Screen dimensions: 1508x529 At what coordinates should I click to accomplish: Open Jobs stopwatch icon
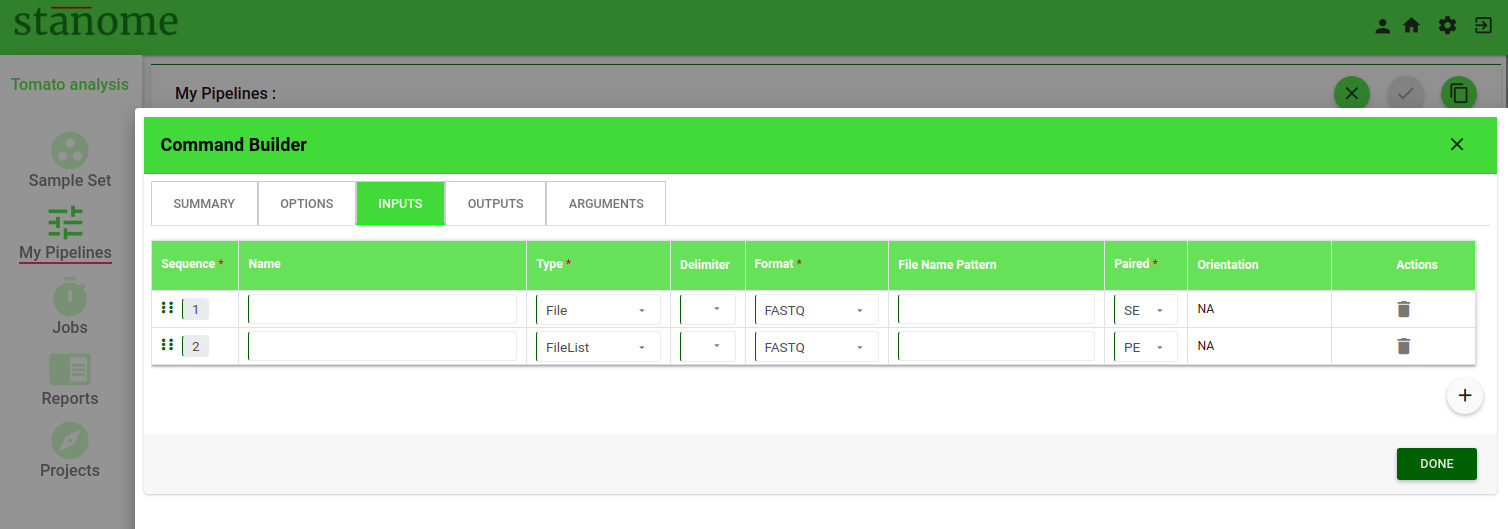coord(70,296)
